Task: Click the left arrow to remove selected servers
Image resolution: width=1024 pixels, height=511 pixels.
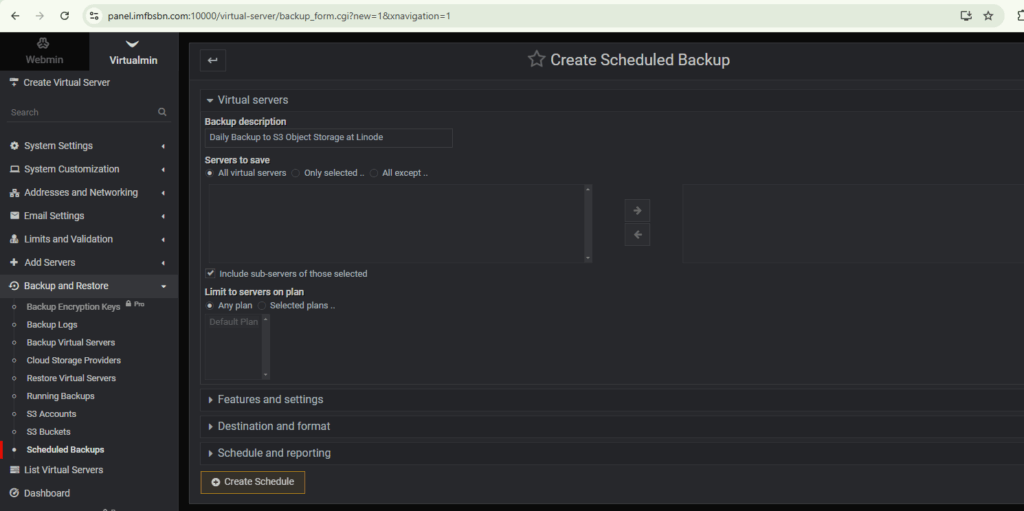Action: 637,235
